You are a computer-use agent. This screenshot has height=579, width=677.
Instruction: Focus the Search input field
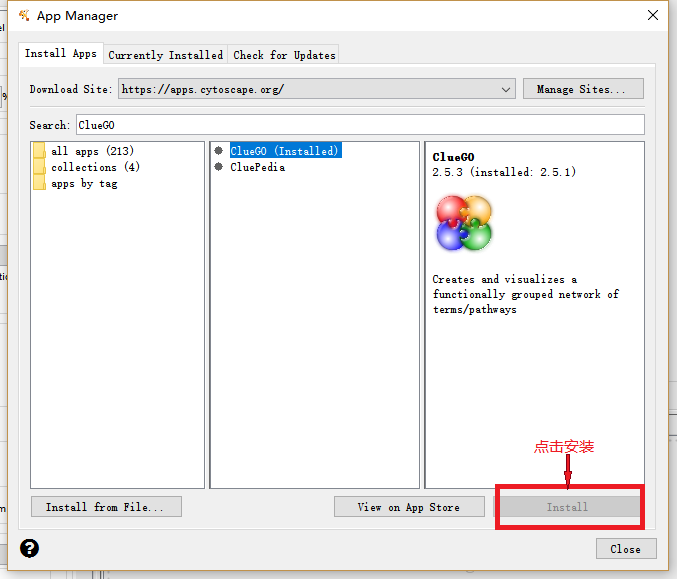361,125
